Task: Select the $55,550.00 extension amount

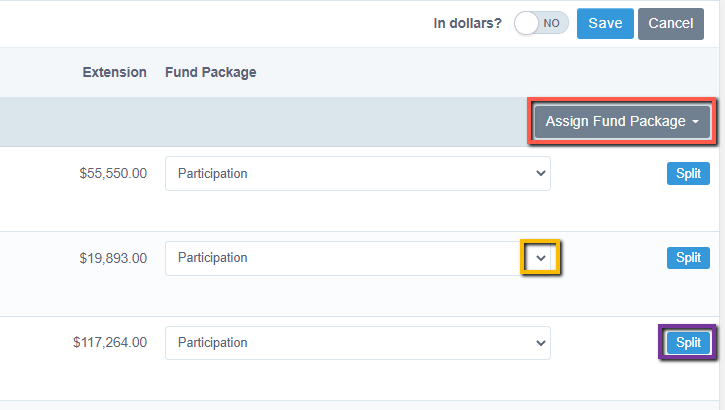Action: pyautogui.click(x=113, y=173)
